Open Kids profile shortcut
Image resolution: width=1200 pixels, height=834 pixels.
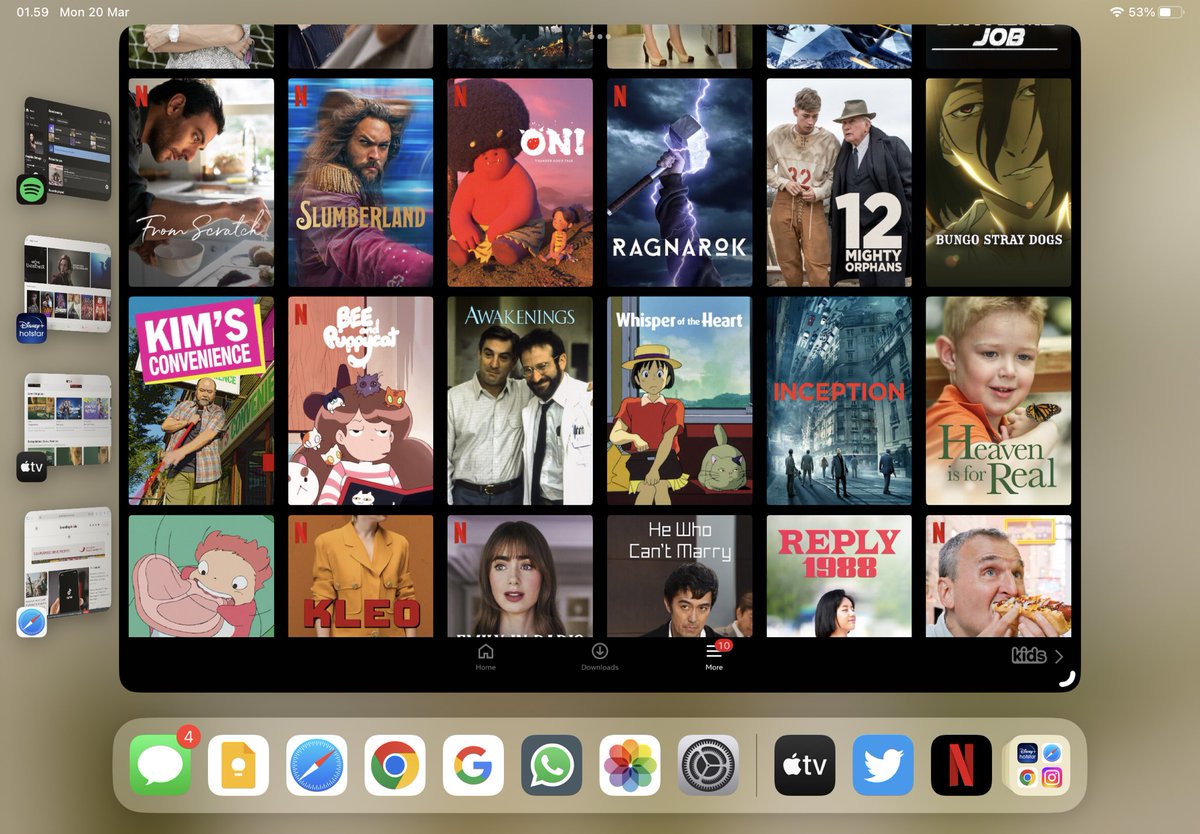click(1037, 656)
